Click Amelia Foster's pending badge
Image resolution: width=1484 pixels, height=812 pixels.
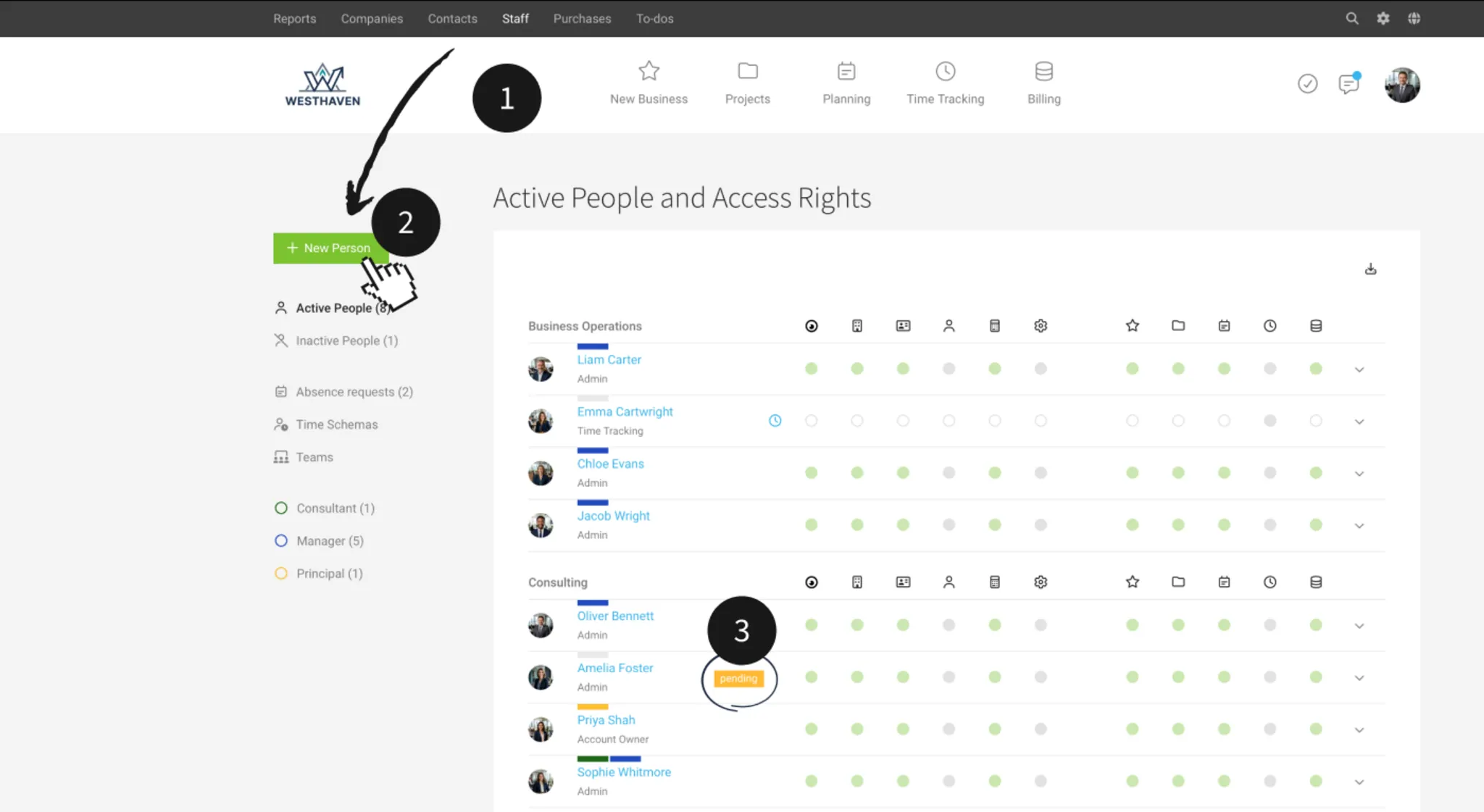738,679
